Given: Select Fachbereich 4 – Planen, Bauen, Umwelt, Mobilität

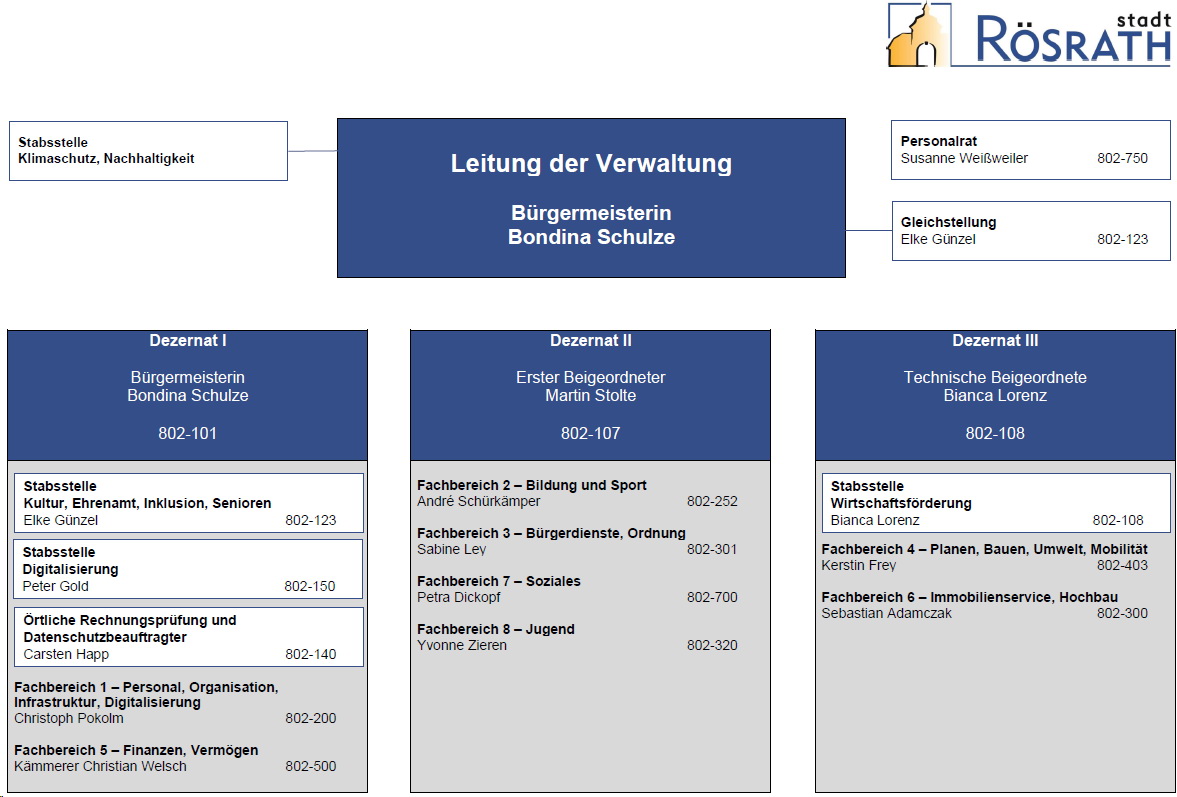Looking at the screenshot, I should (984, 549).
